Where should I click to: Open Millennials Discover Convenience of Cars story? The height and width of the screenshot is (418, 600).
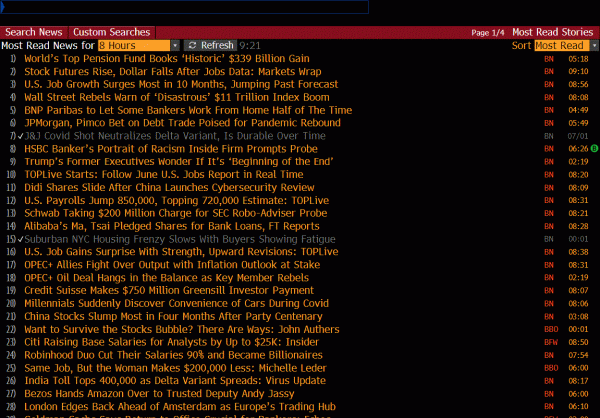[176, 304]
